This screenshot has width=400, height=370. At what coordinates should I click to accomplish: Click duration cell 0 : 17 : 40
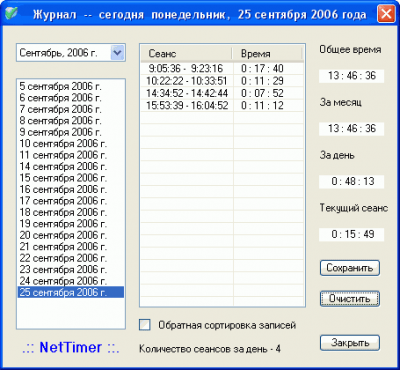pos(262,69)
